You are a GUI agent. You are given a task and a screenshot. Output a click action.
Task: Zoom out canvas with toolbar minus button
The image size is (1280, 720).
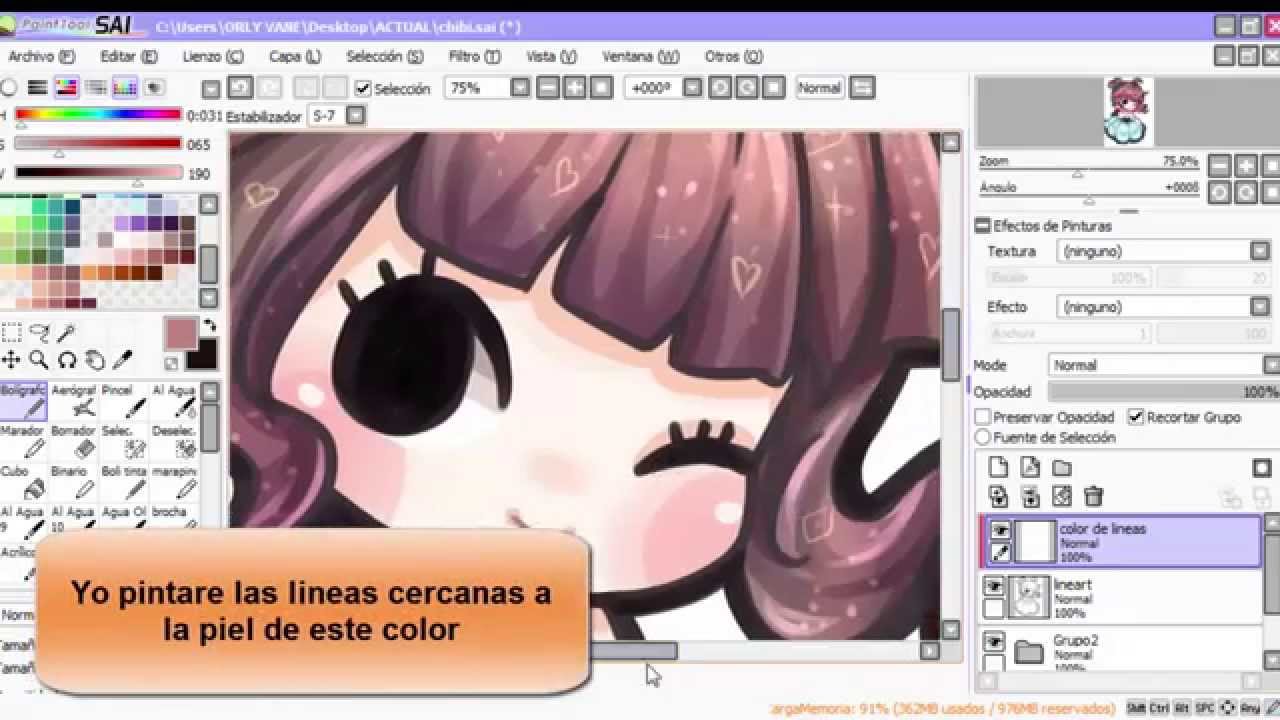point(547,88)
